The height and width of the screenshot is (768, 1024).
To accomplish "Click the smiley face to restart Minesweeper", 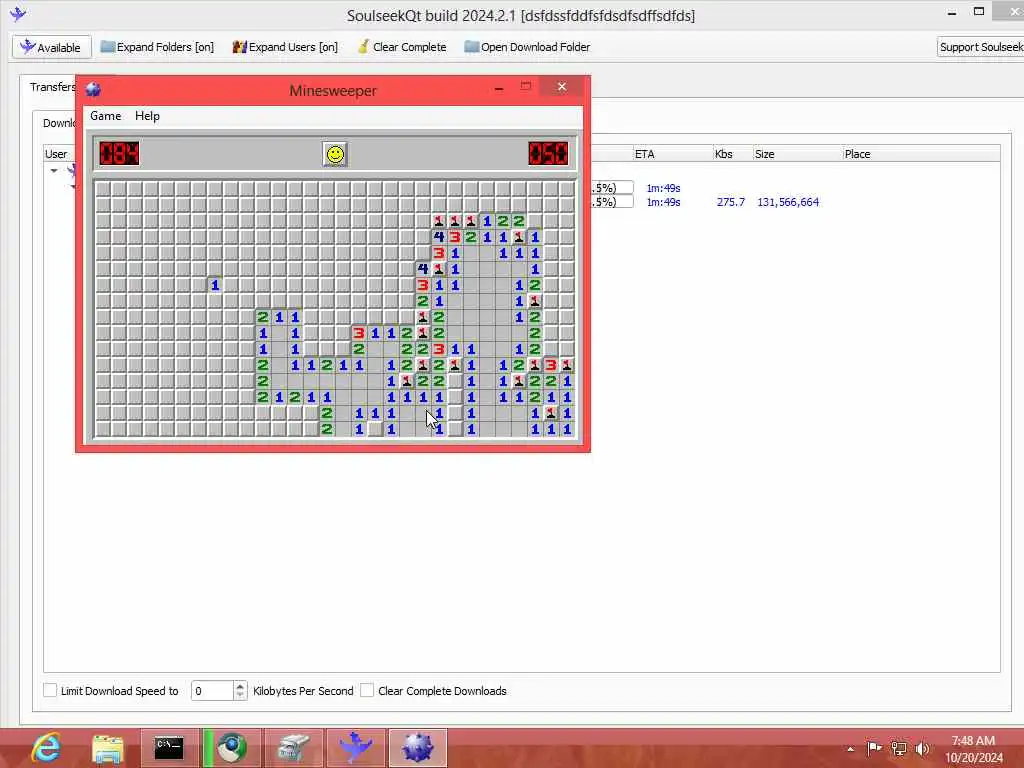I will (x=335, y=155).
